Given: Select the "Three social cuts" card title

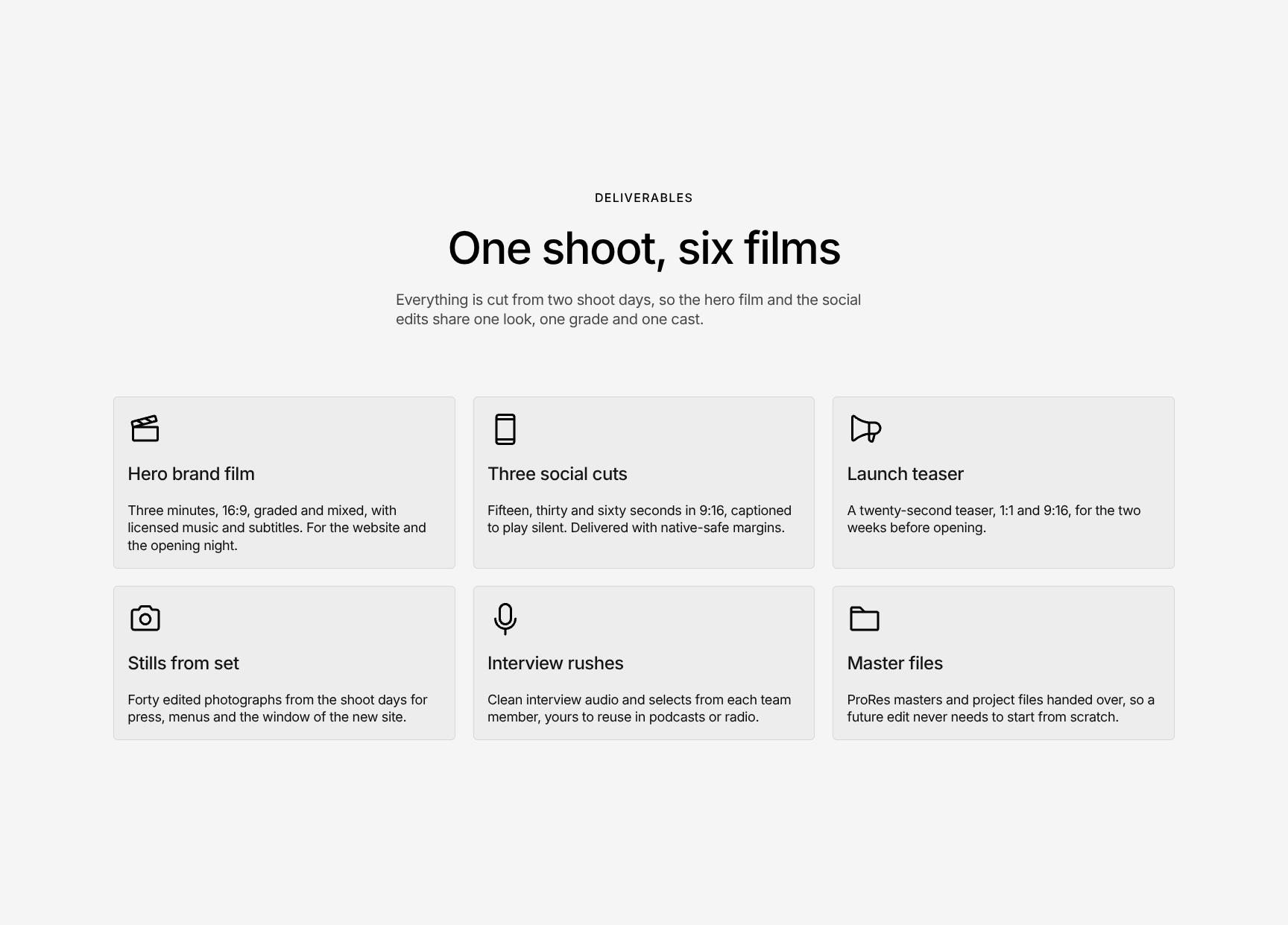Looking at the screenshot, I should (558, 474).
